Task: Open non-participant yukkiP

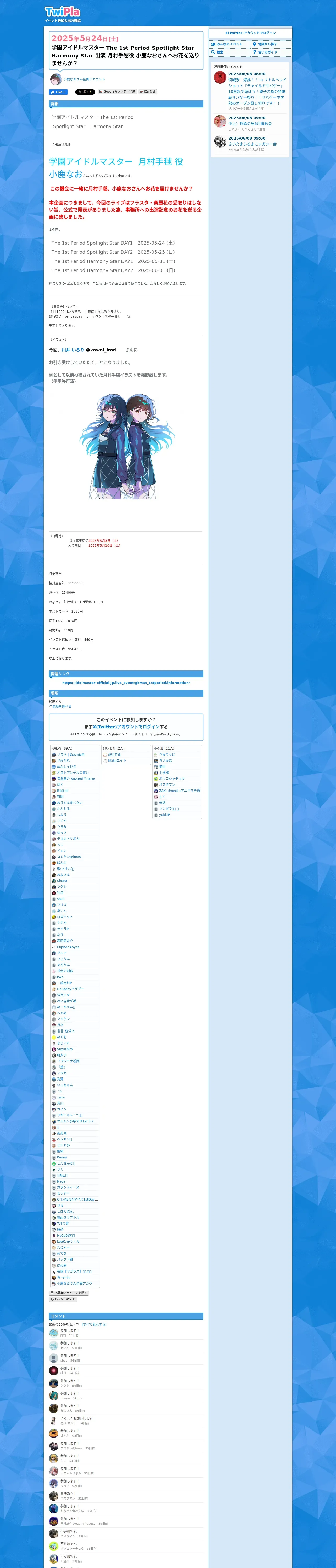Action: click(165, 815)
